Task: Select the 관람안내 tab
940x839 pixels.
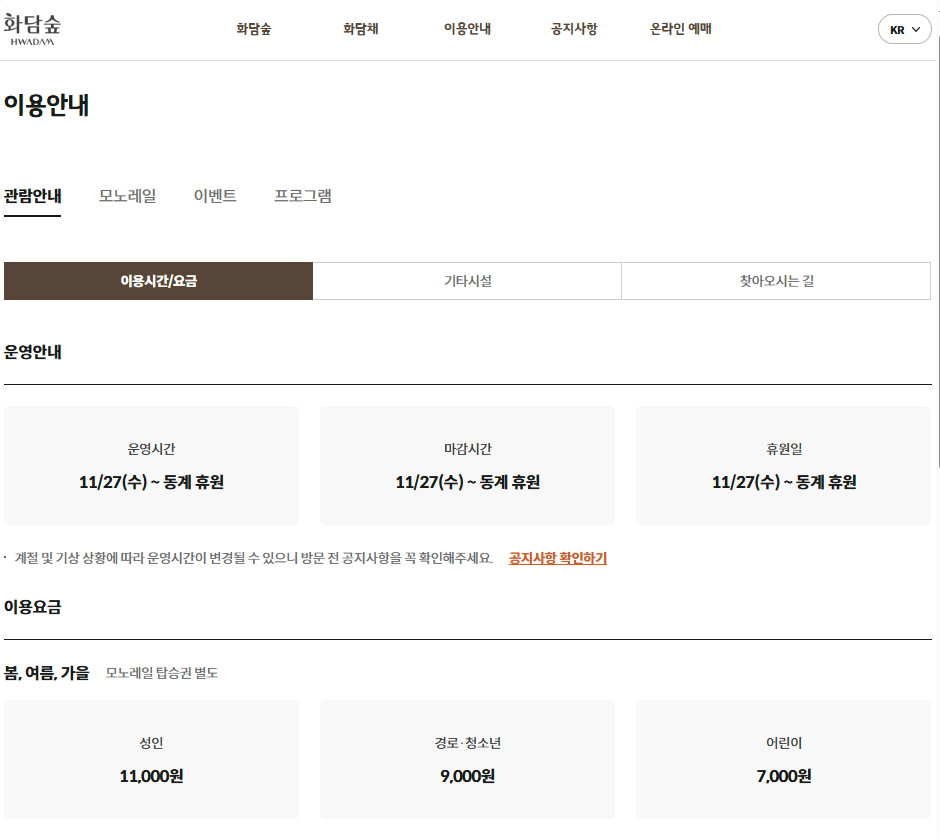Action: [32, 196]
